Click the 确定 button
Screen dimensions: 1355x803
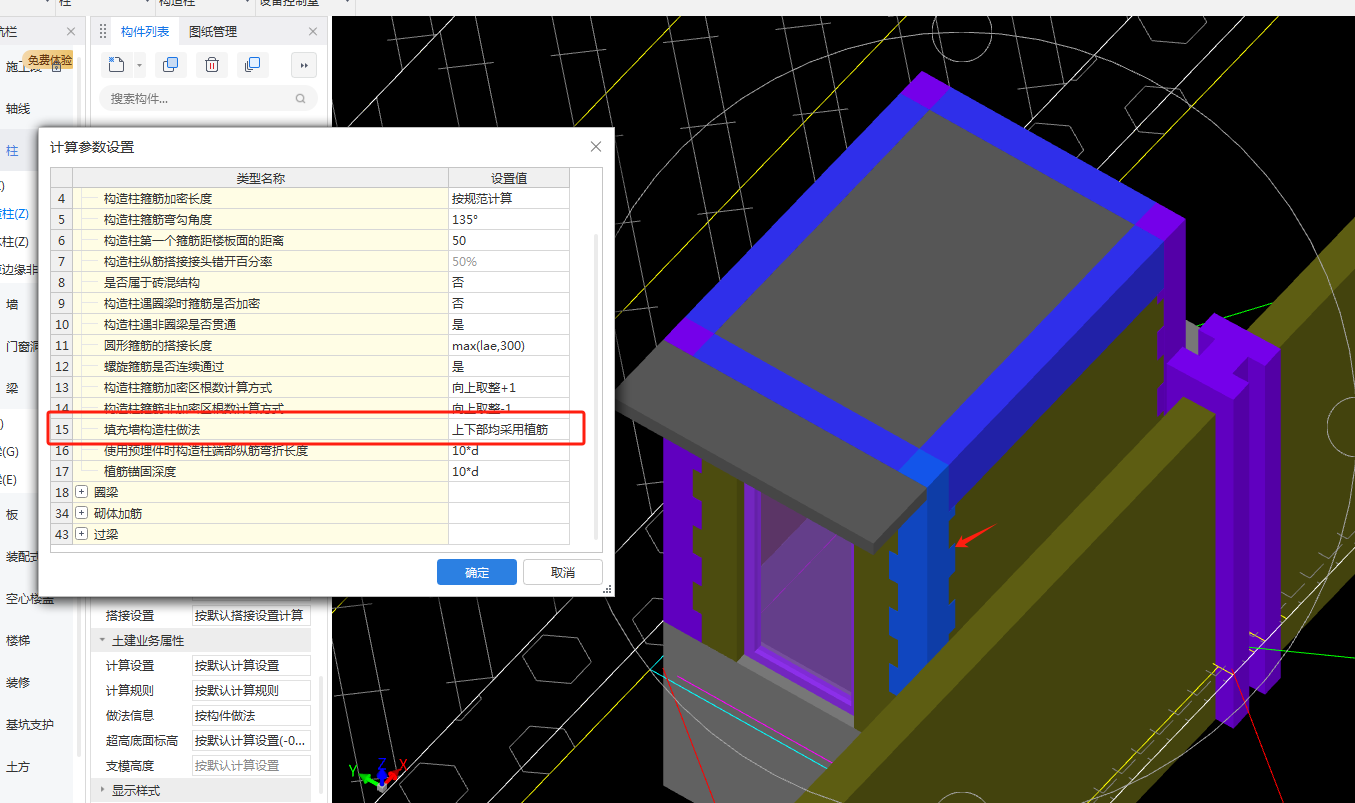tap(477, 573)
